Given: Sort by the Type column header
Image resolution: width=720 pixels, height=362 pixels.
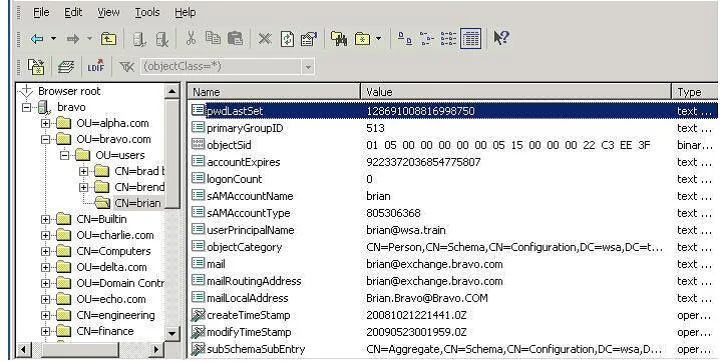Looking at the screenshot, I should [695, 92].
